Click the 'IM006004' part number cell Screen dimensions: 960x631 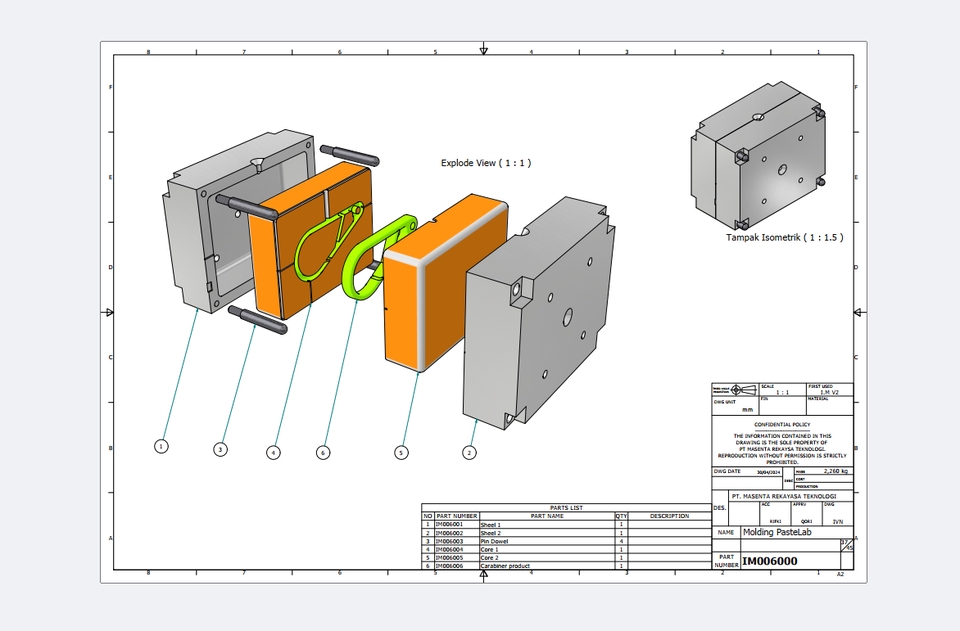456,550
